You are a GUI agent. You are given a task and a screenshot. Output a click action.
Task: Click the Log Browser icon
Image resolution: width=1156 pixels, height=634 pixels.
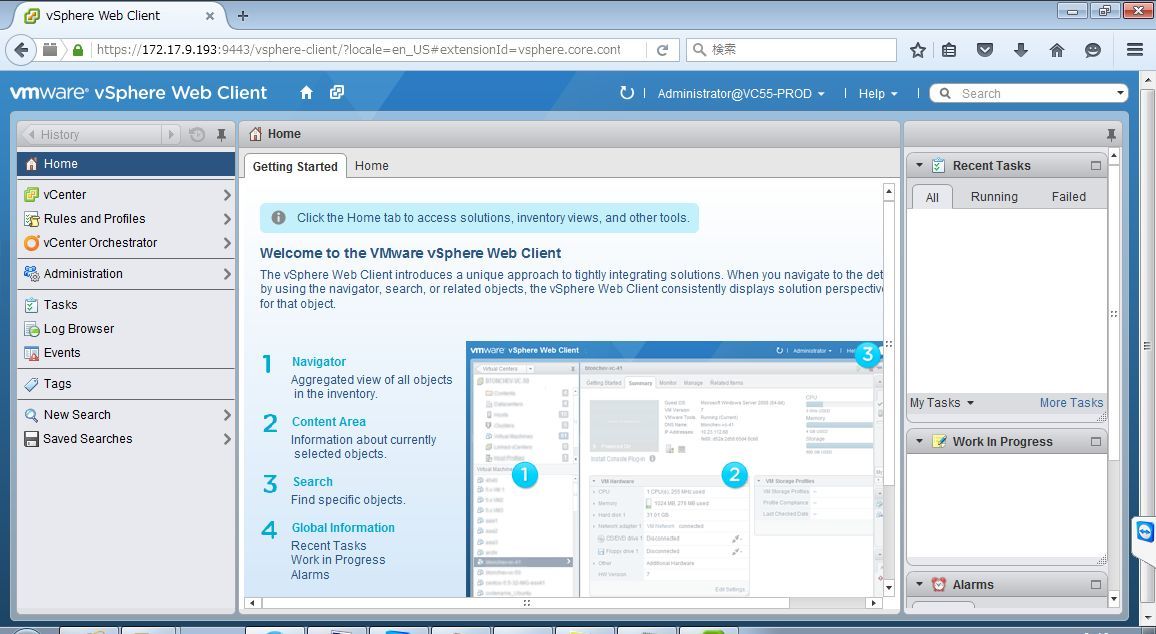click(31, 329)
